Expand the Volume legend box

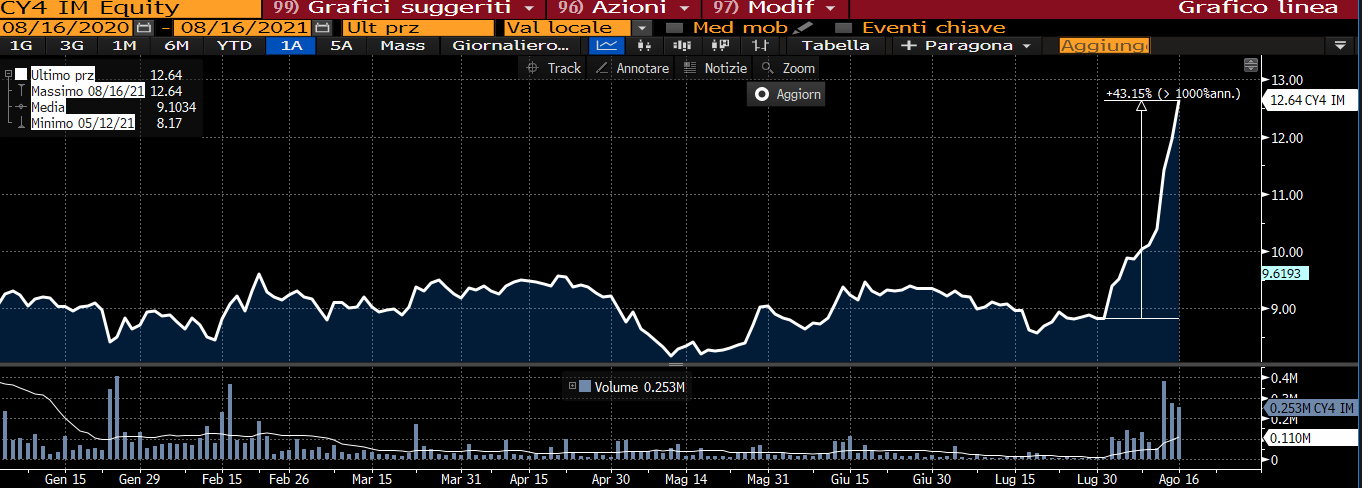tap(572, 386)
